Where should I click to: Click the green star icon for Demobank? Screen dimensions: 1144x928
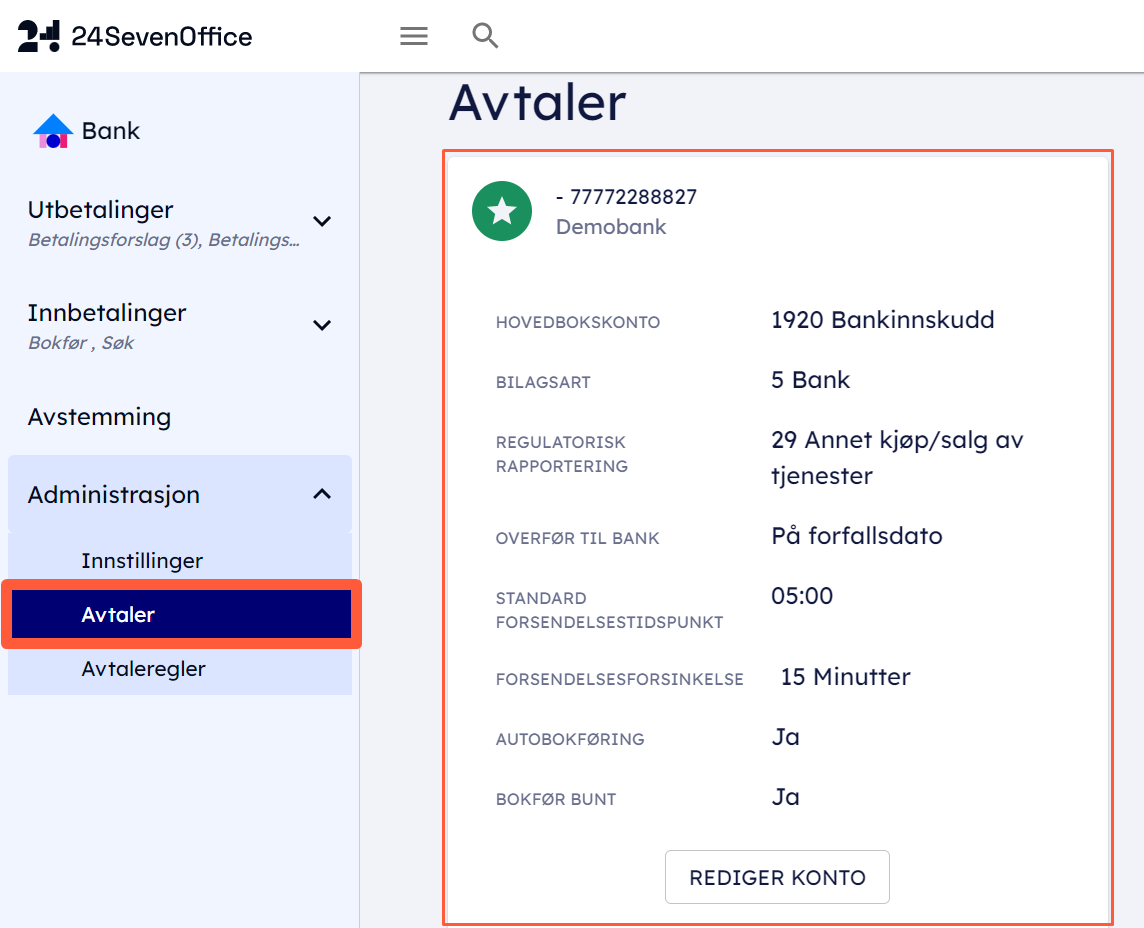click(502, 211)
